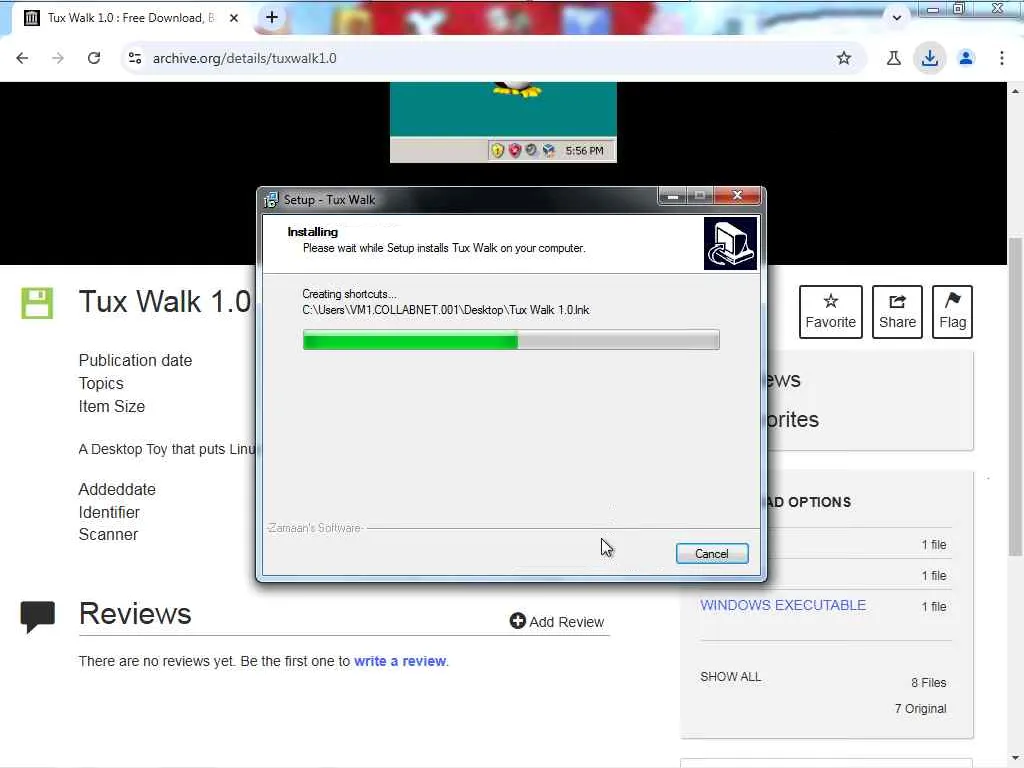Viewport: 1024px width, 768px height.
Task: Click the green floppy software icon
Action: click(37, 303)
